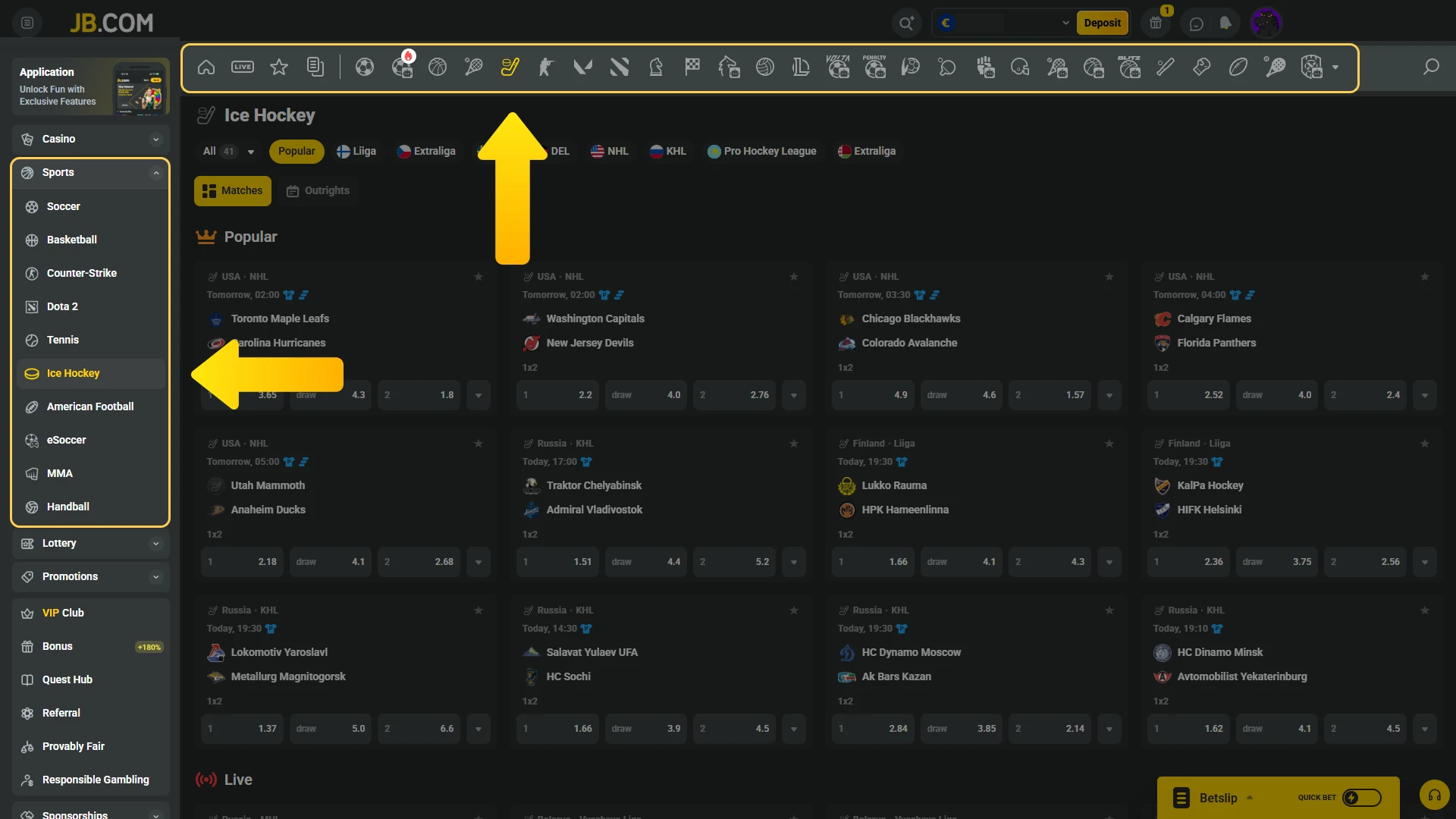The width and height of the screenshot is (1456, 819).
Task: Select the Rugby ball icon
Action: point(1238,67)
